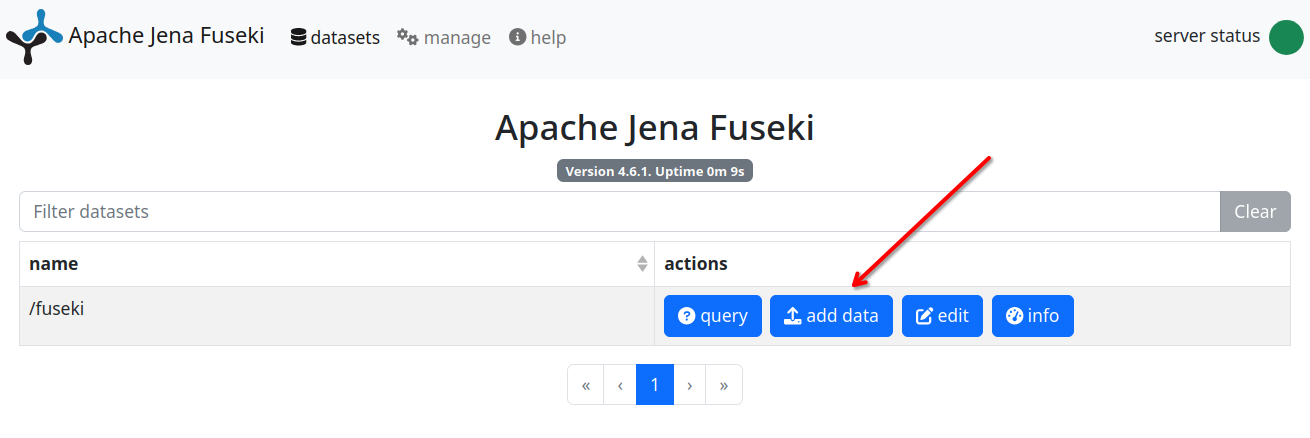Viewport: 1310px width, 438px height.
Task: Click the Apache Jena Fuseki logo icon
Action: tap(34, 38)
